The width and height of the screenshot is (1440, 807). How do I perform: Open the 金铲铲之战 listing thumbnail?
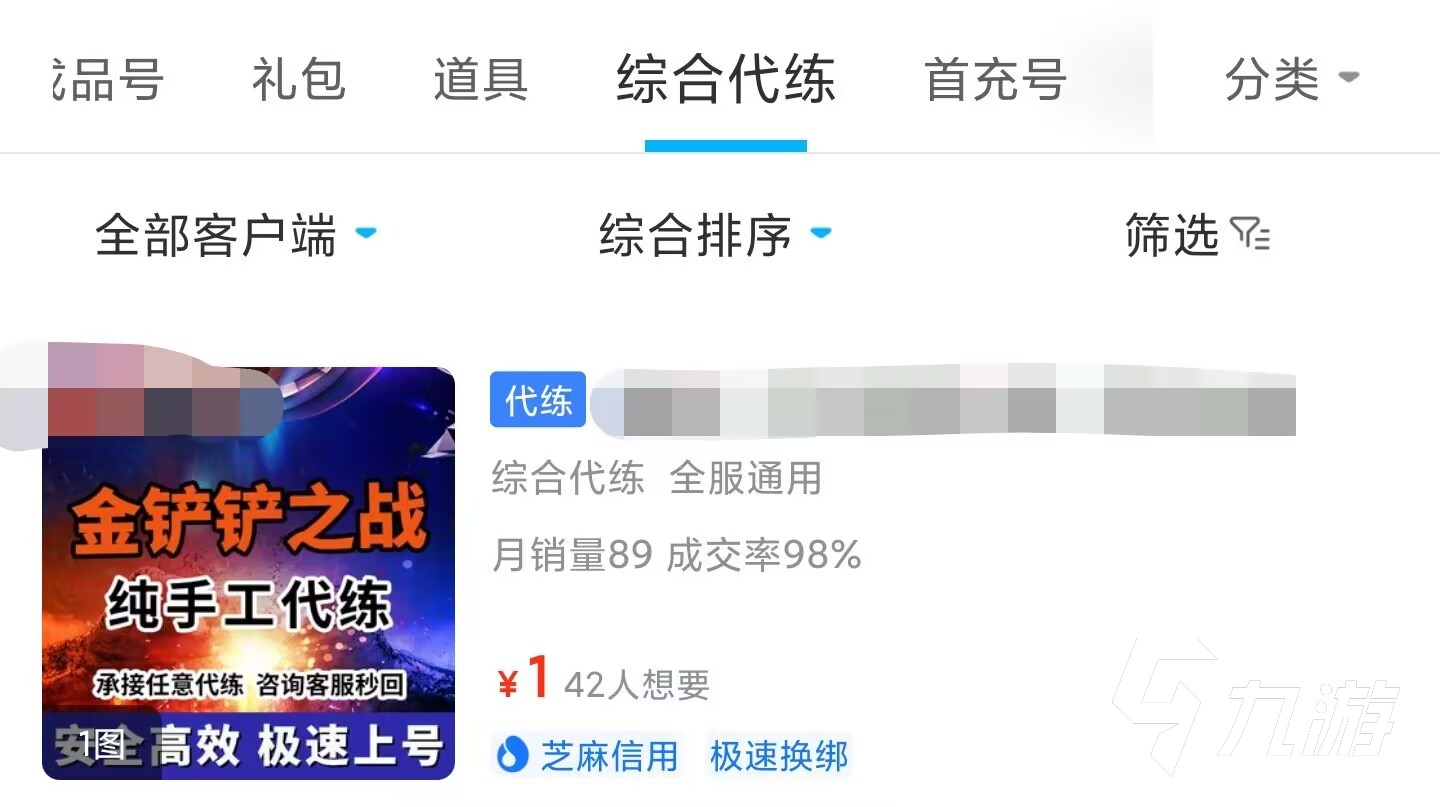pyautogui.click(x=248, y=573)
